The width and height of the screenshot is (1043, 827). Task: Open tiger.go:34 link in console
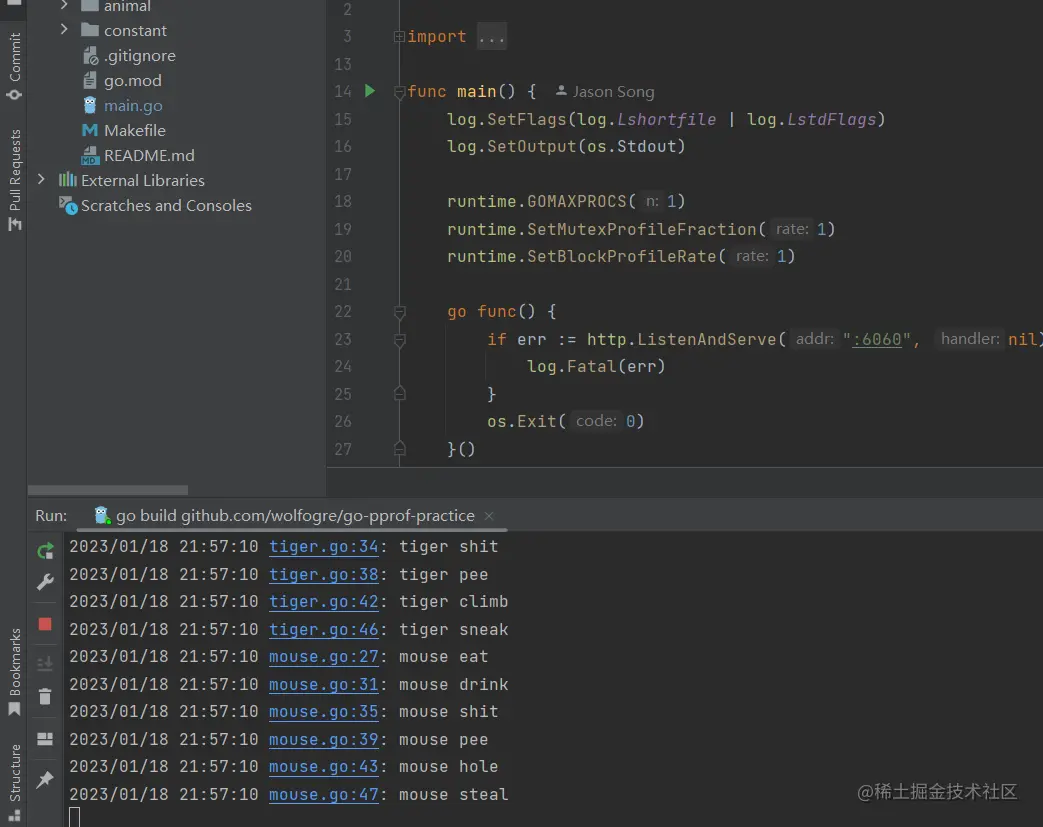(323, 546)
